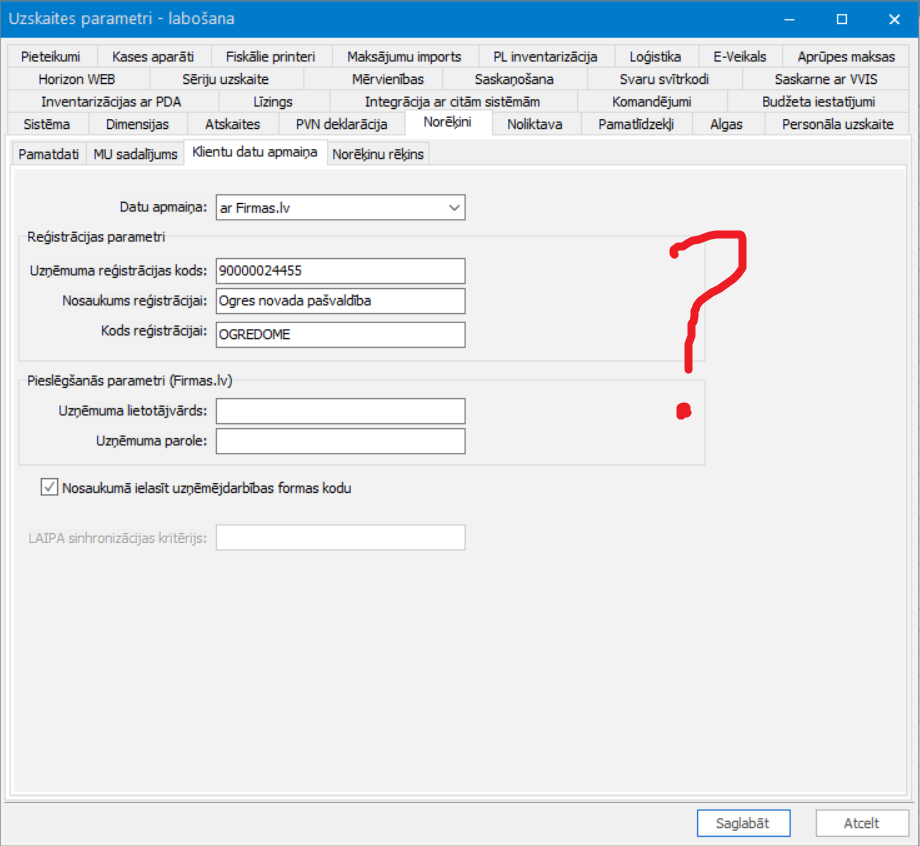Click the Uzņēmuma parole field
This screenshot has width=920, height=846.
(340, 441)
